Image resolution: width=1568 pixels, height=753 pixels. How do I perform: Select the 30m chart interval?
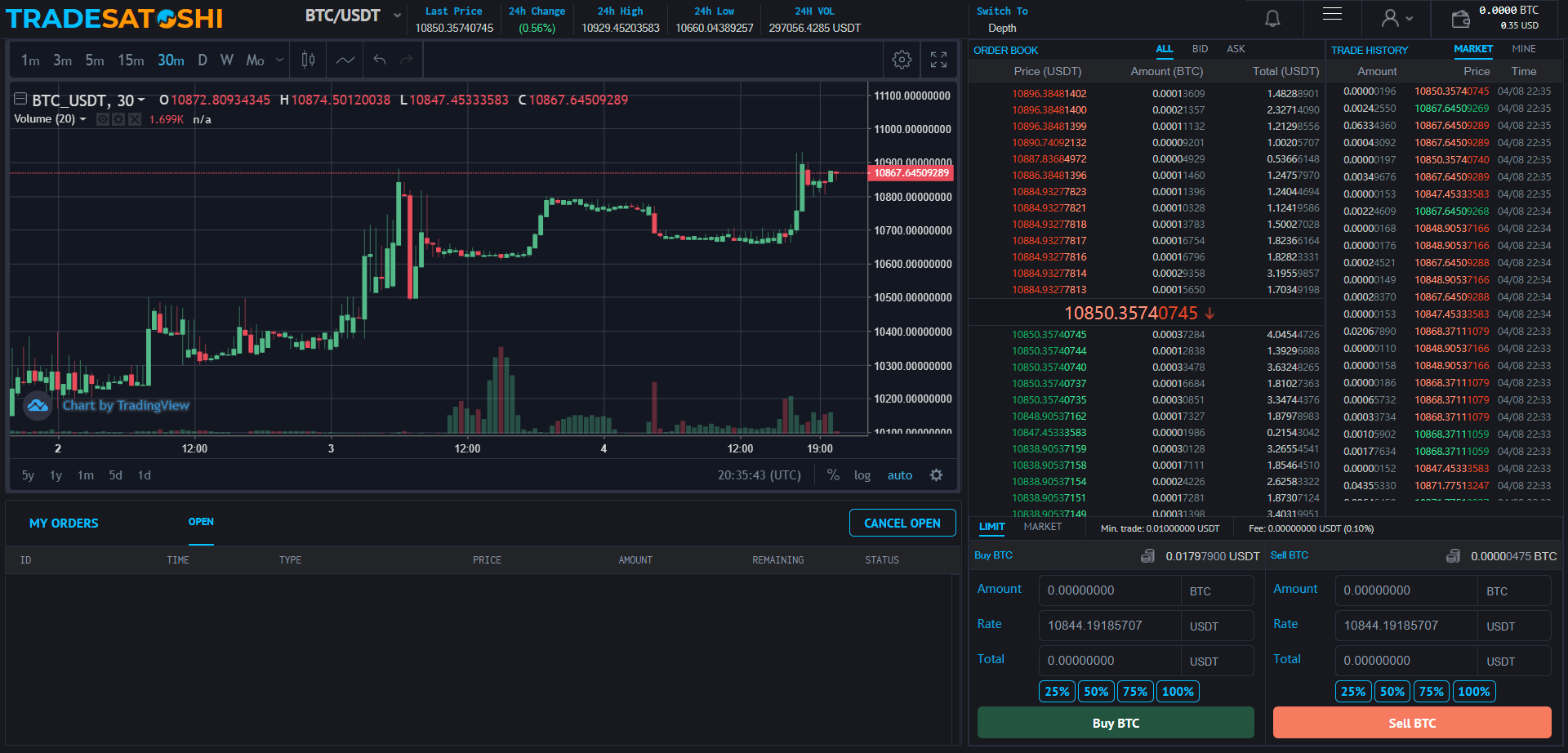pos(171,60)
